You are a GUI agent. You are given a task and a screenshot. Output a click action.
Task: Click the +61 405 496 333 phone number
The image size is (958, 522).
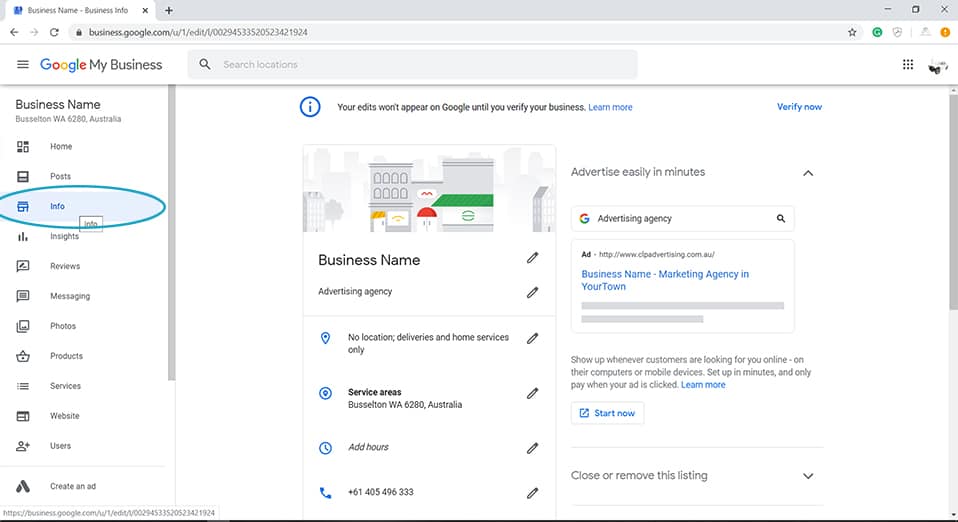[381, 493]
